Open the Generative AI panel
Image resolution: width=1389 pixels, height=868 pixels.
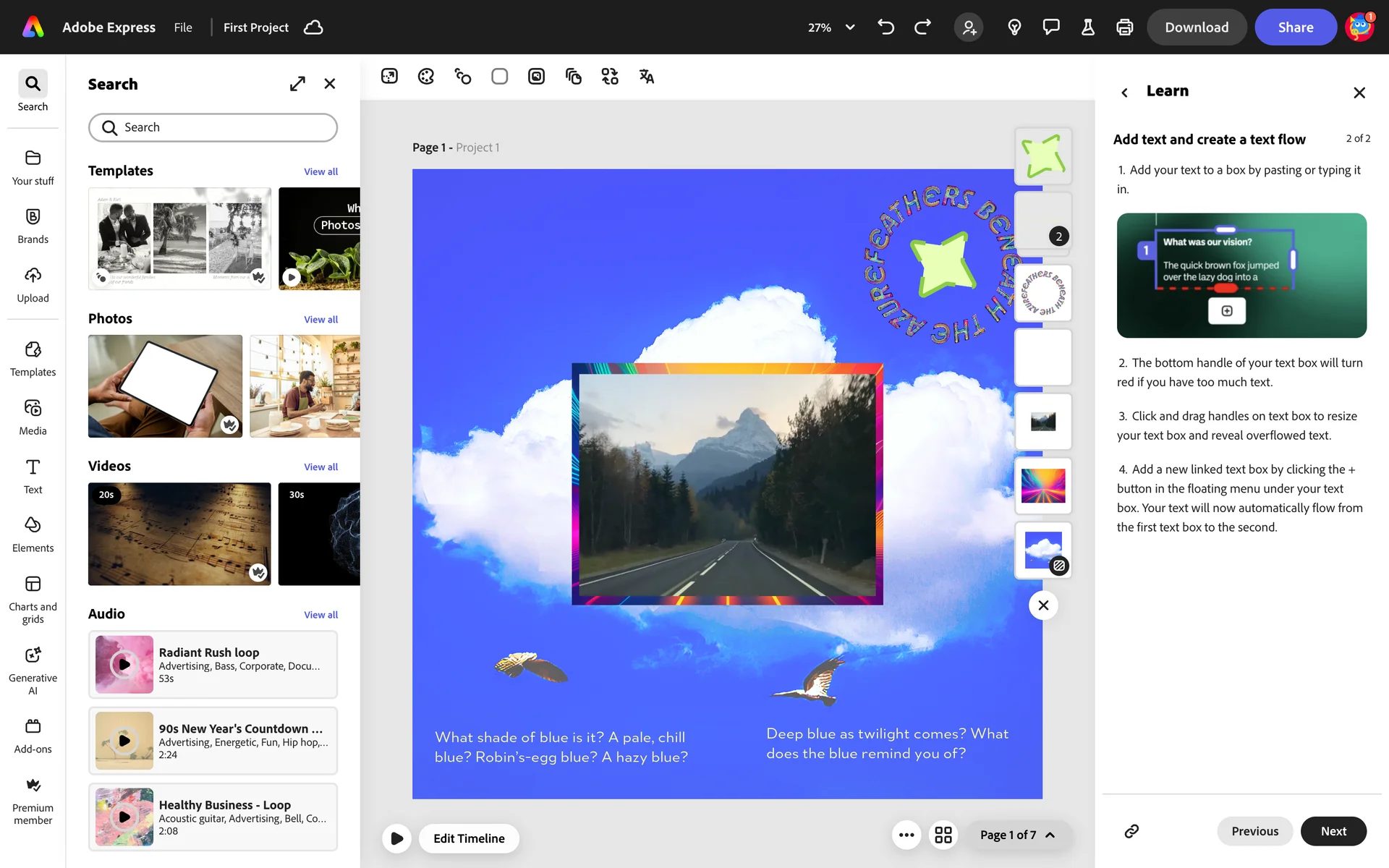33,670
